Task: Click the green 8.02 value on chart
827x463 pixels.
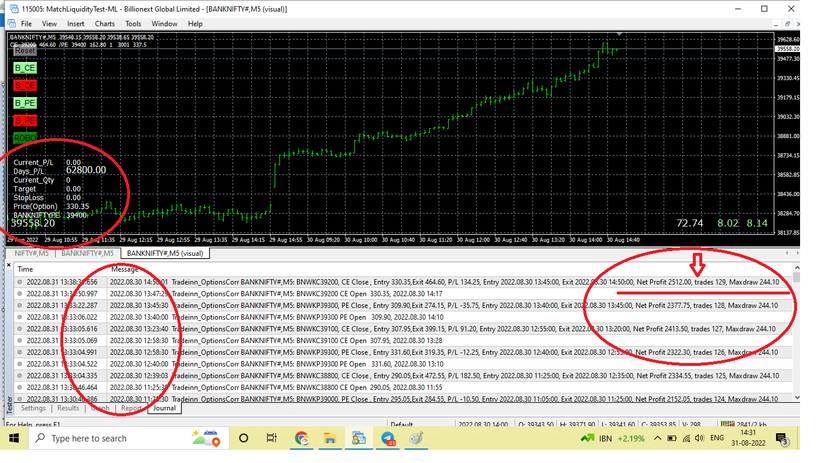Action: pyautogui.click(x=728, y=223)
